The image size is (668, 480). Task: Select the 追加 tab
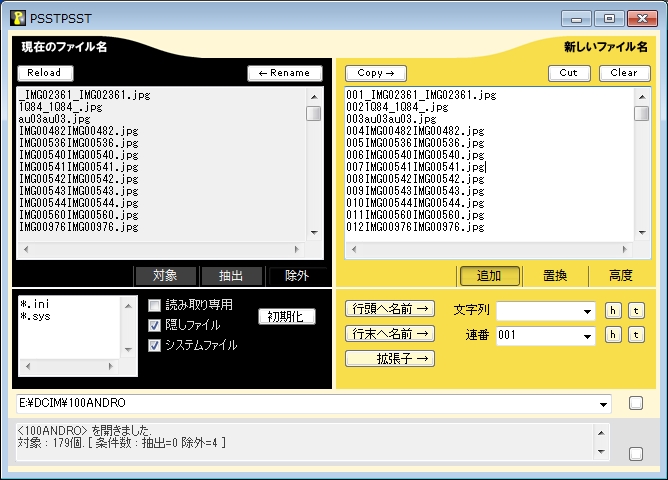click(489, 276)
